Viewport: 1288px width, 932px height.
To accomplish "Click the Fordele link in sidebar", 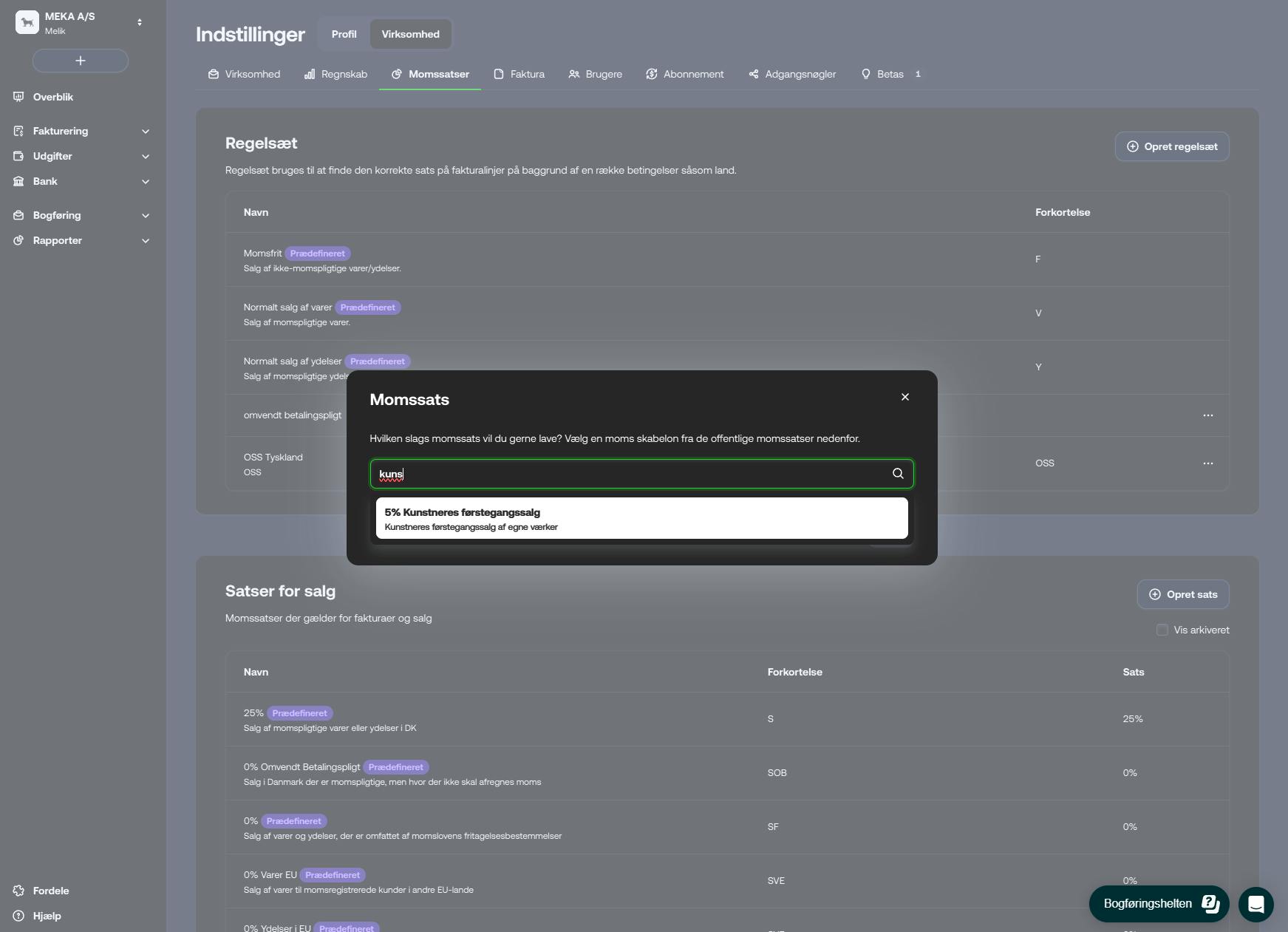I will (x=51, y=891).
